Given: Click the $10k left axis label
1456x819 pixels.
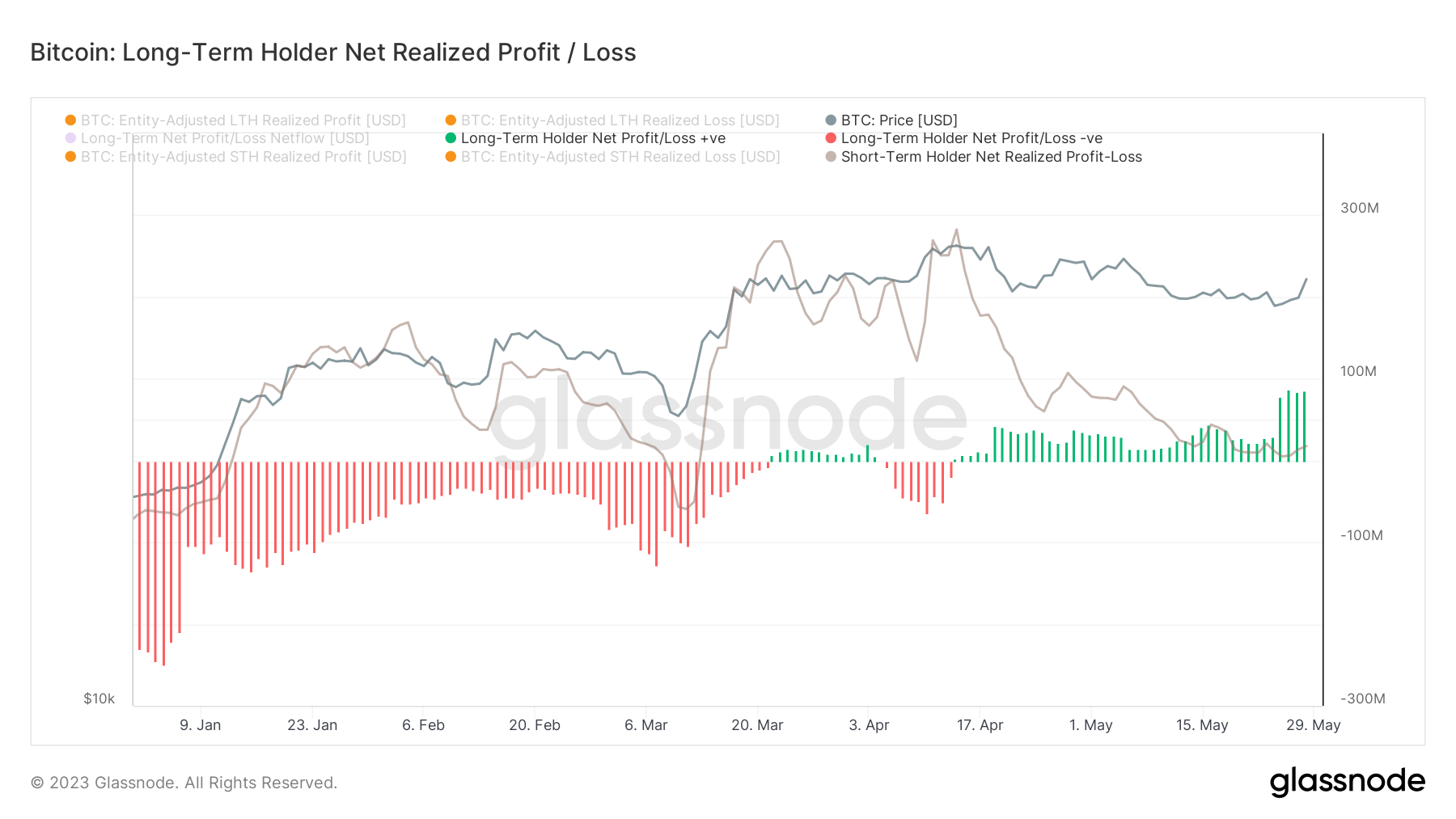Looking at the screenshot, I should click(99, 699).
